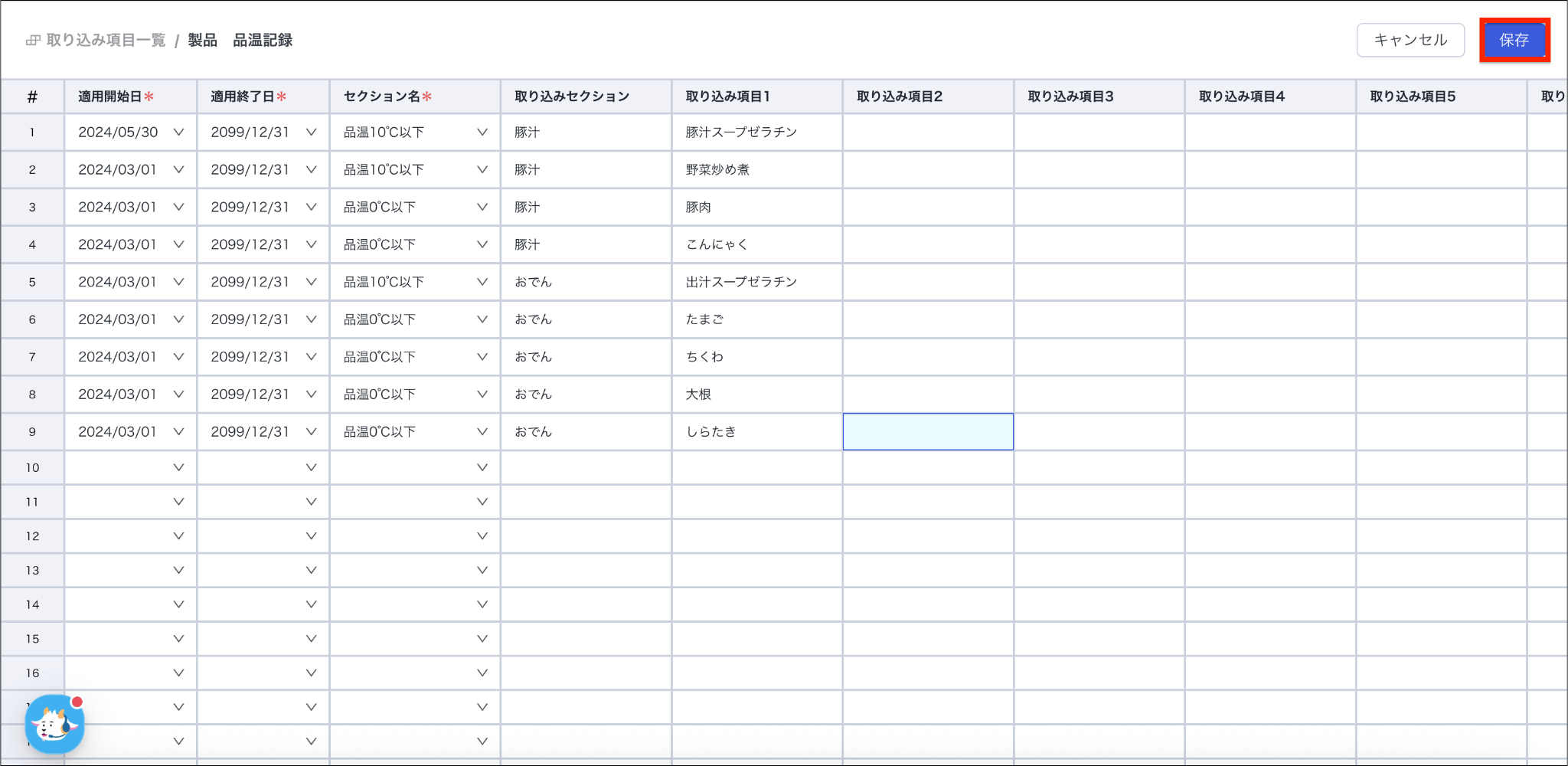Click おでん section cell in row 5
This screenshot has width=1568, height=766.
[x=586, y=282]
